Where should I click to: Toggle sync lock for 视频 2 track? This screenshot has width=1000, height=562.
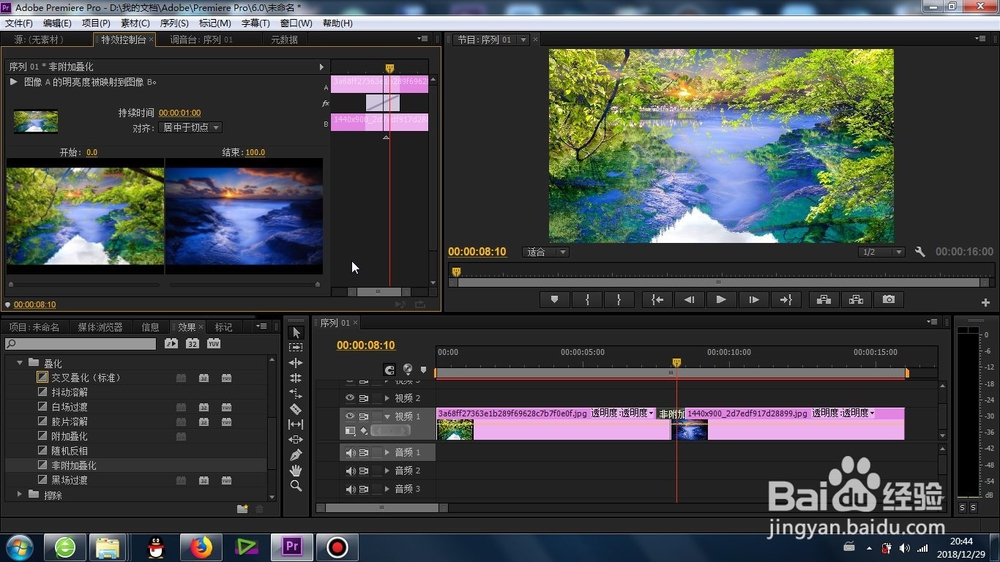tap(364, 397)
